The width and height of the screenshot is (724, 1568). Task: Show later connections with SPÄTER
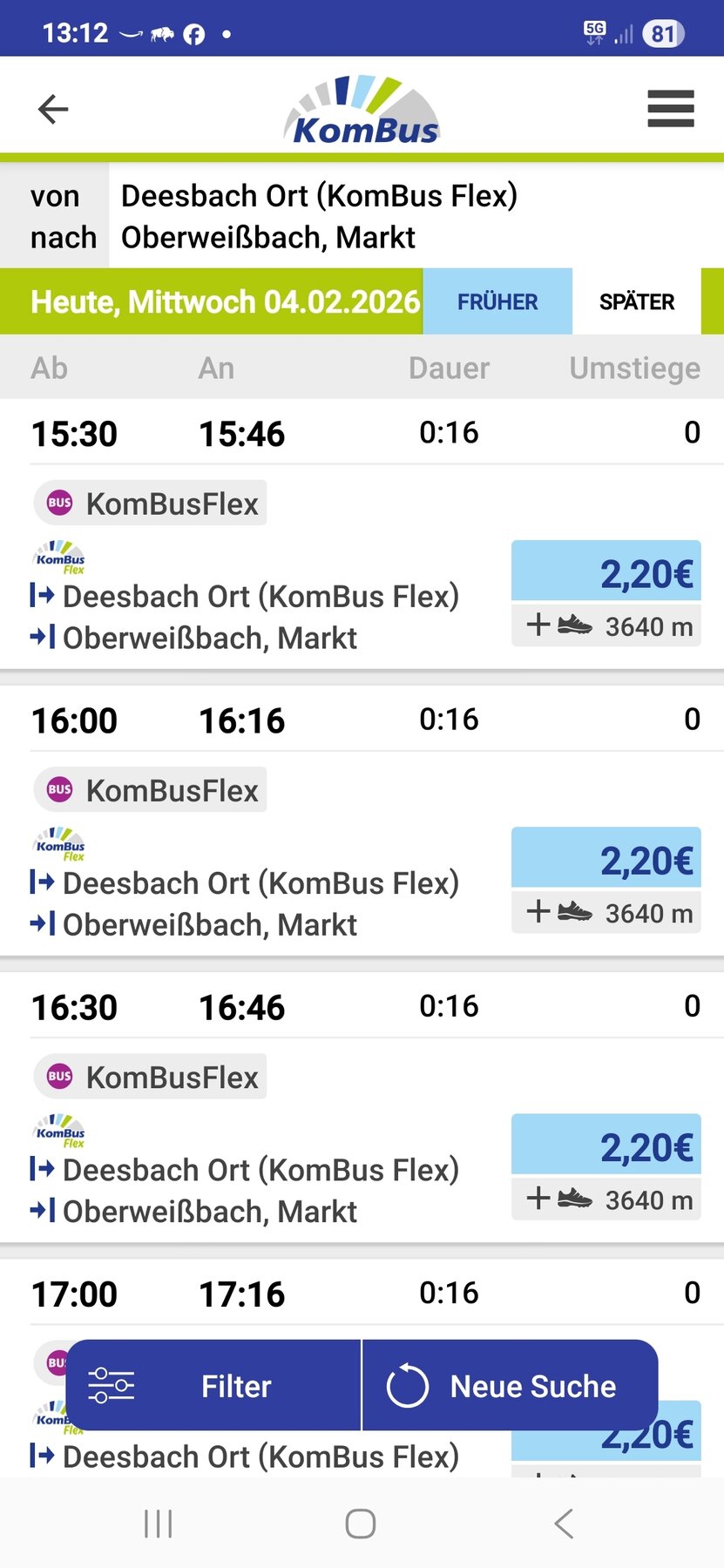pyautogui.click(x=637, y=302)
